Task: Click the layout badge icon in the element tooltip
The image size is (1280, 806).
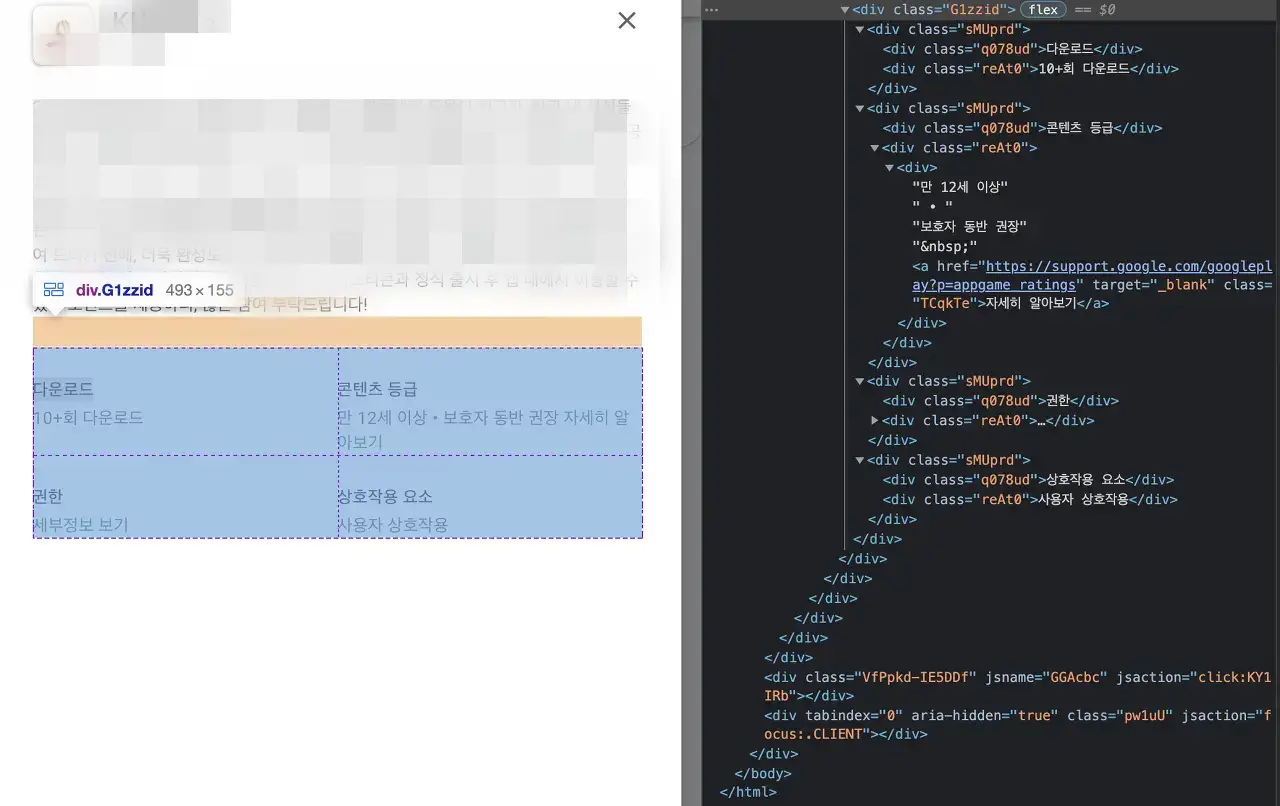Action: point(53,289)
